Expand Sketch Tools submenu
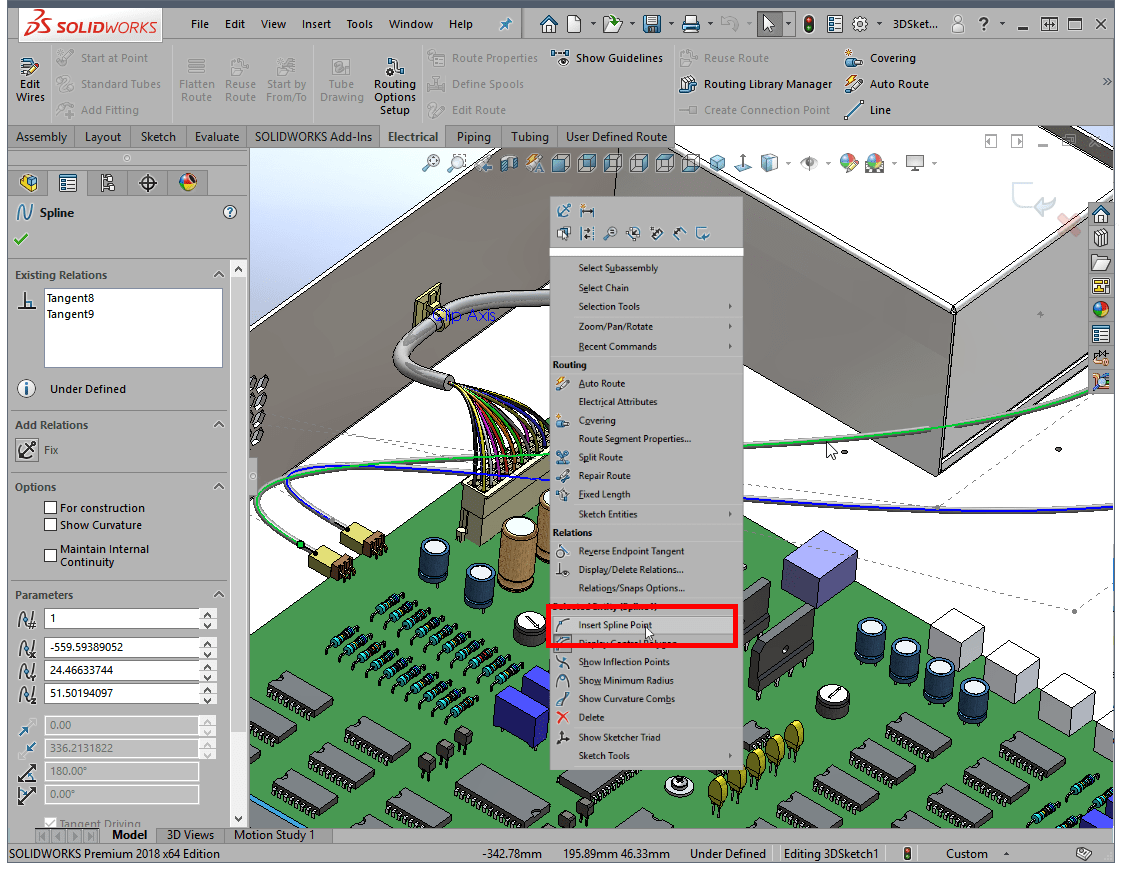 coord(647,756)
